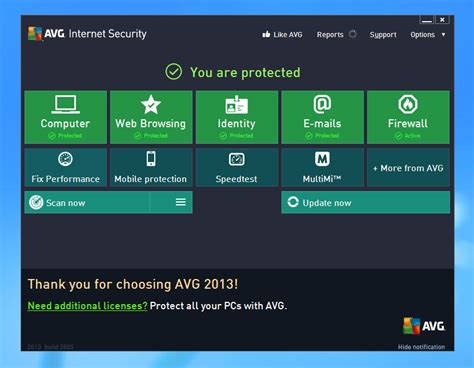Screen dimensions: 474x368
Task: Click Hide notification link
Action: tap(421, 347)
